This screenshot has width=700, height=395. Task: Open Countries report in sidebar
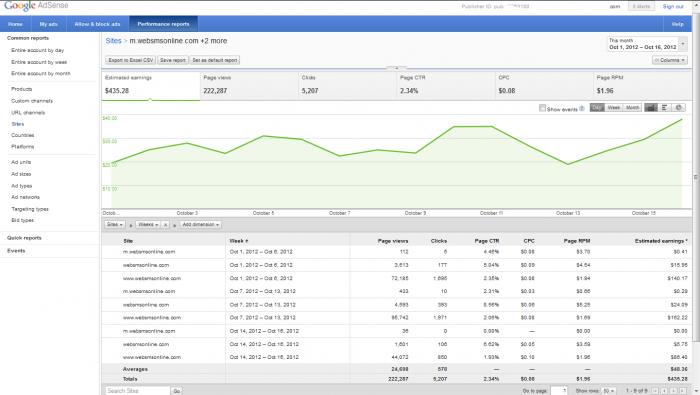pos(22,135)
